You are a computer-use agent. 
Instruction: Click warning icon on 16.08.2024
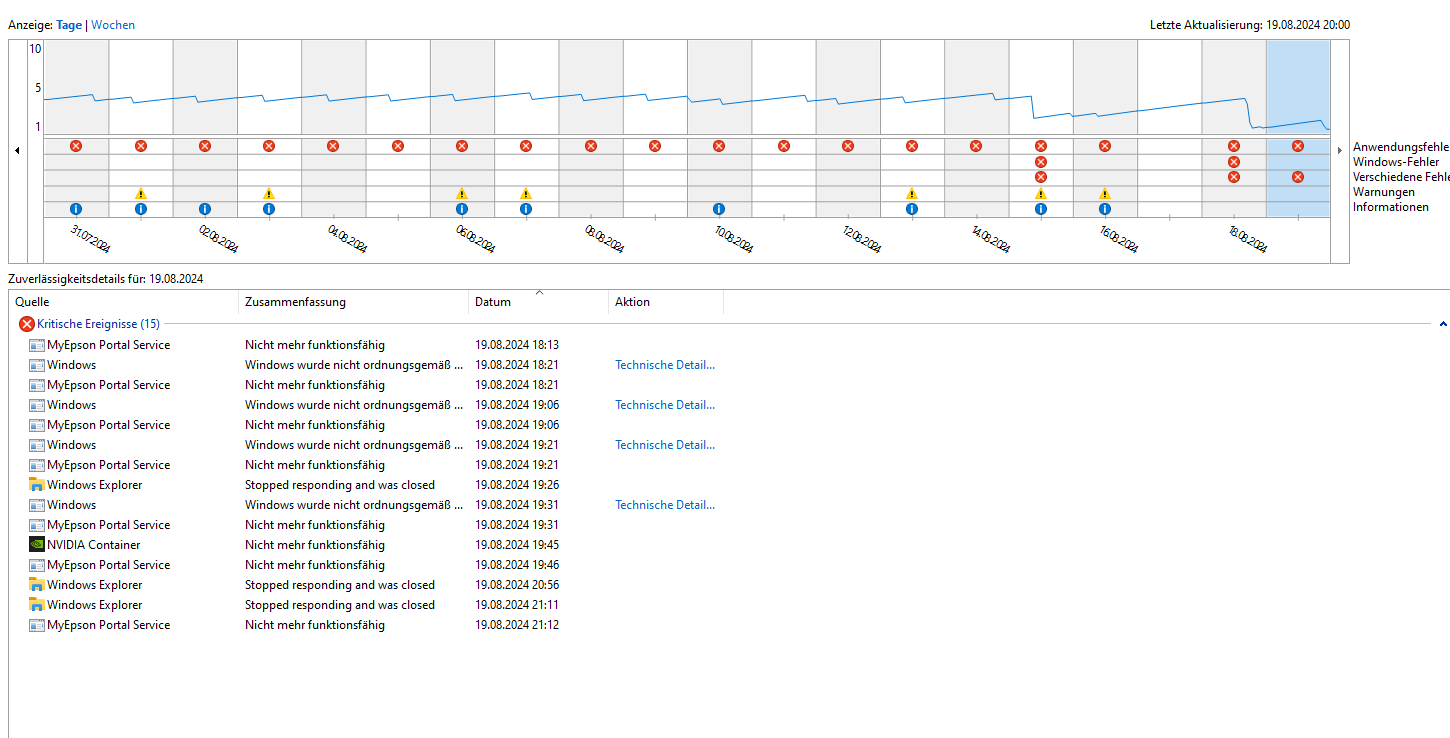[1105, 193]
